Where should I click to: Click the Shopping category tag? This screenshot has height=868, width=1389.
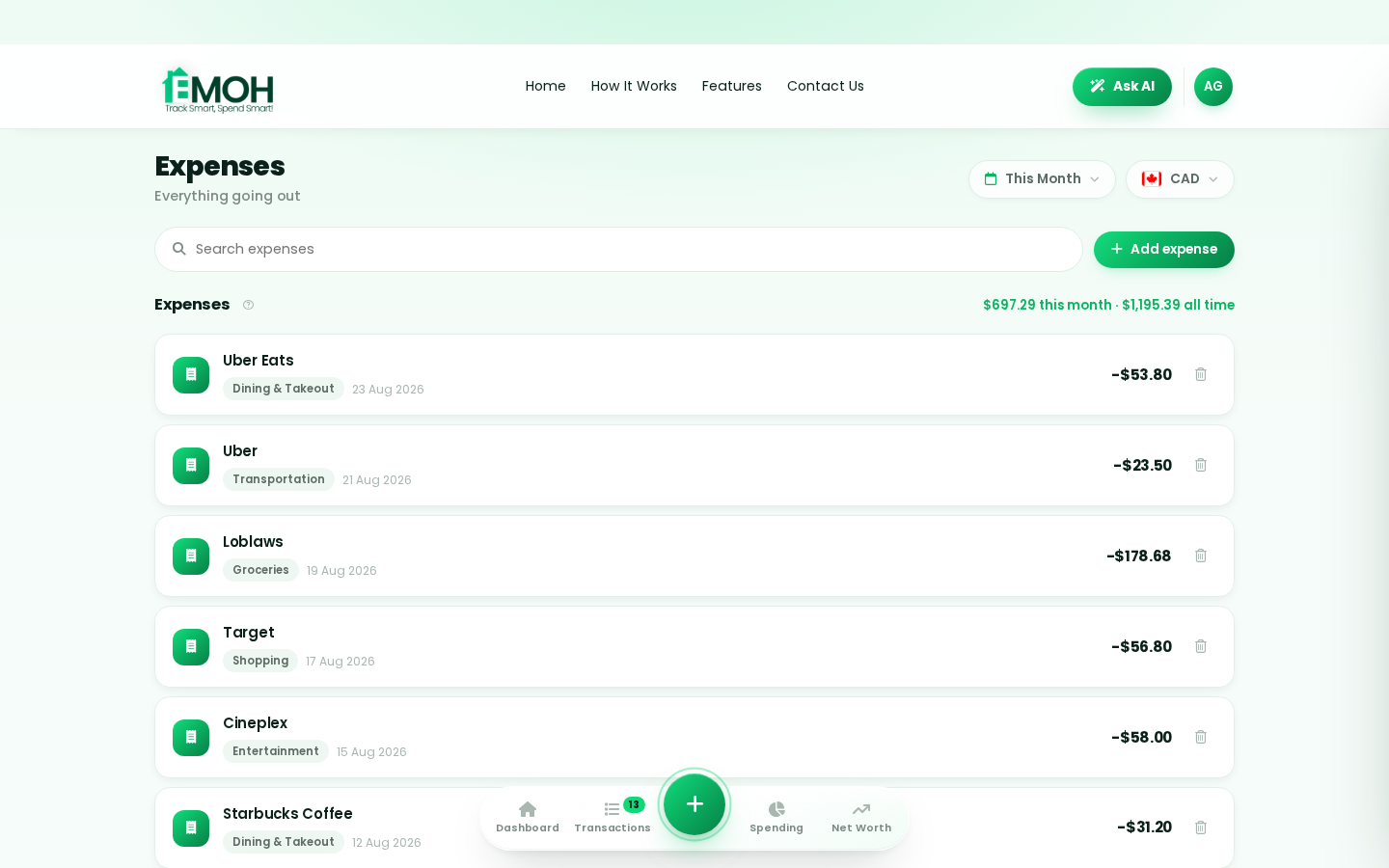click(260, 661)
